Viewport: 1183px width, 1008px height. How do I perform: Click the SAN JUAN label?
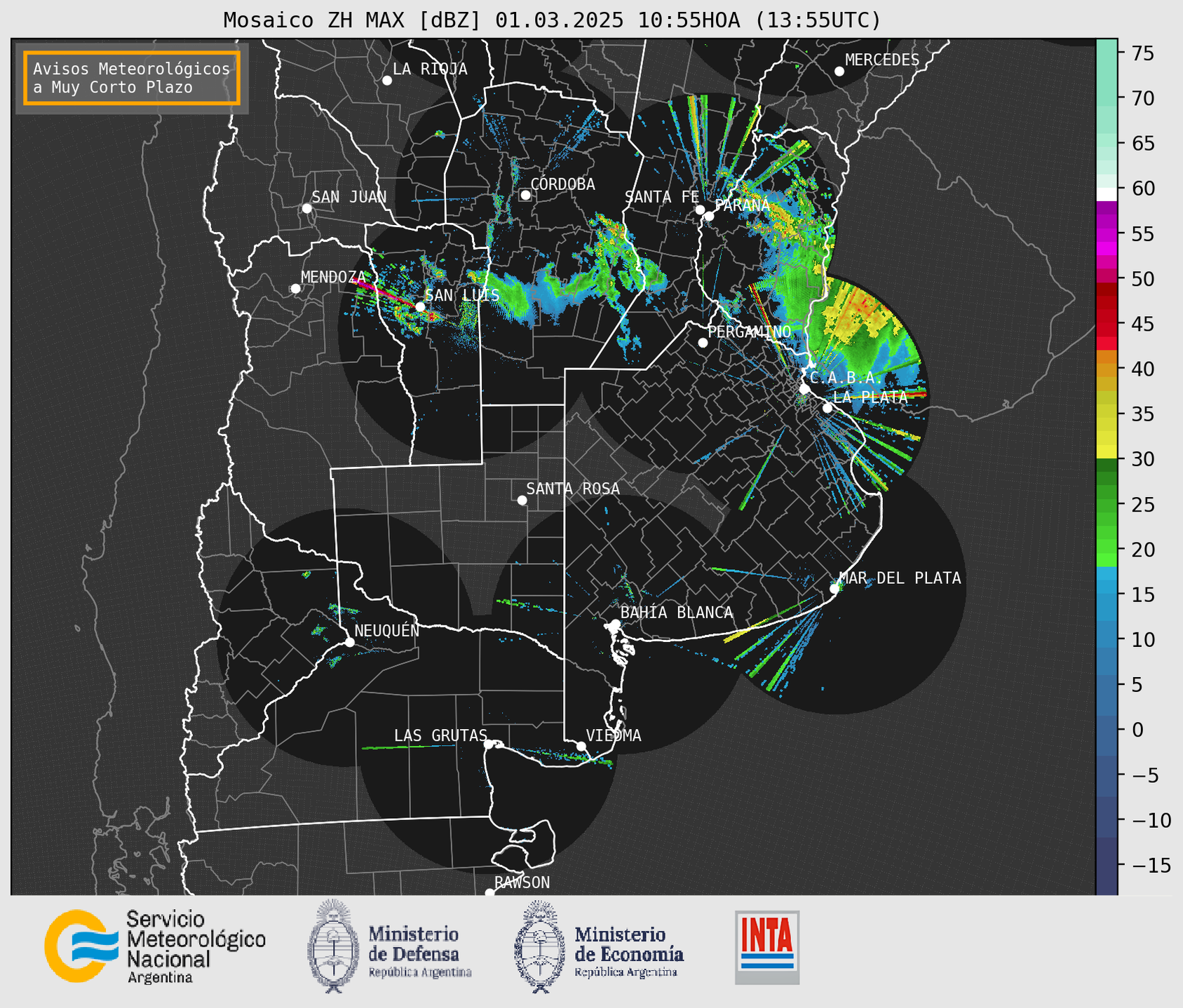(349, 197)
